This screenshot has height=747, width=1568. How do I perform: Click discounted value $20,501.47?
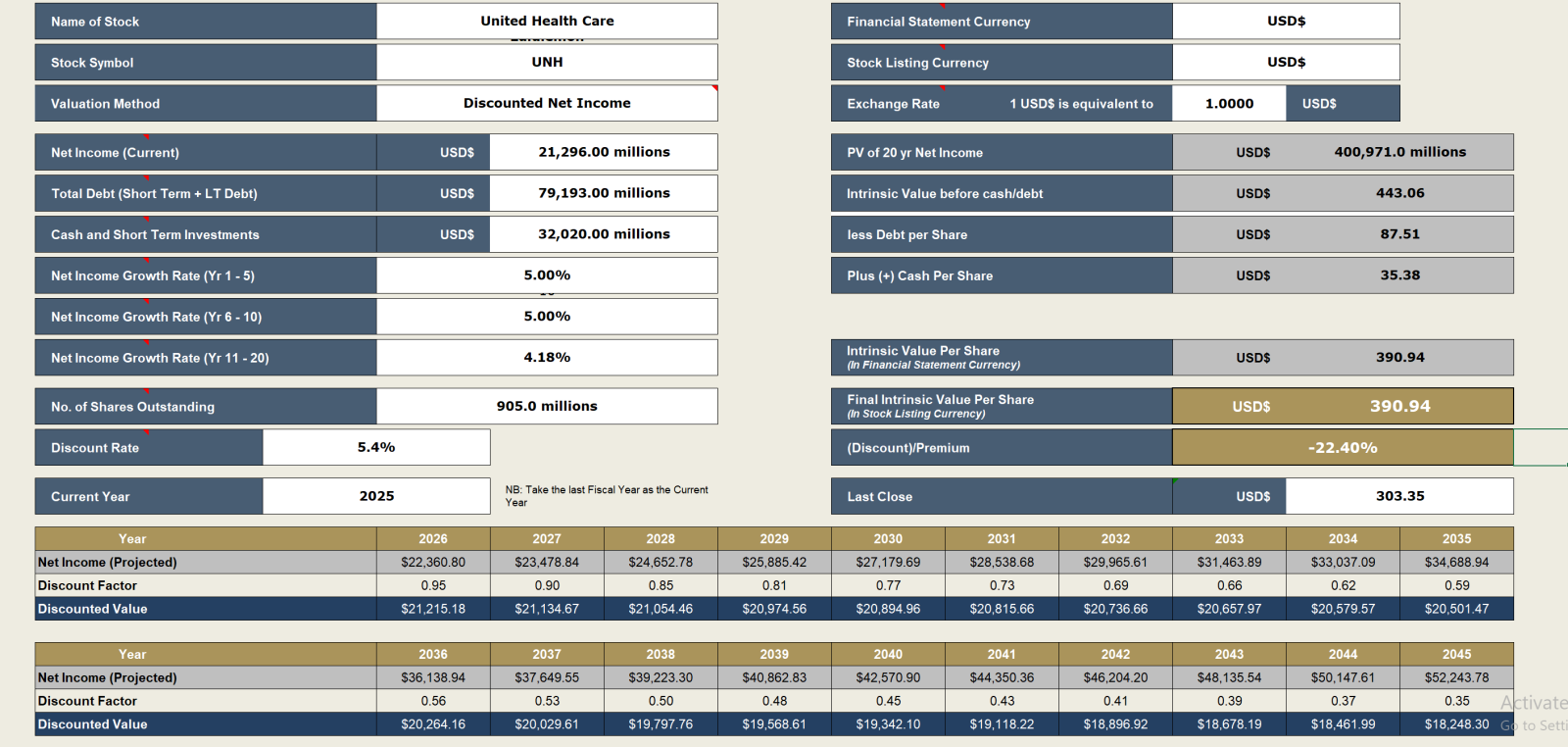click(x=1456, y=609)
